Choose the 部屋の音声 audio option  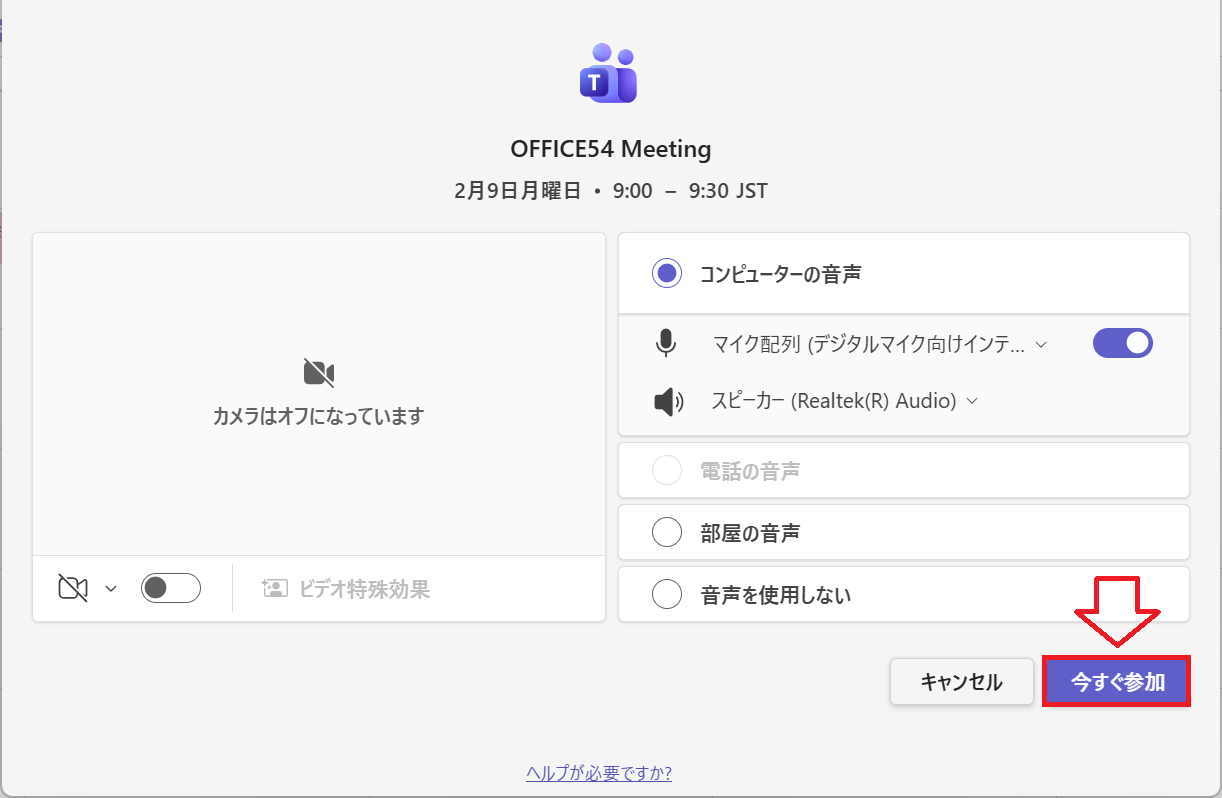[x=667, y=533]
